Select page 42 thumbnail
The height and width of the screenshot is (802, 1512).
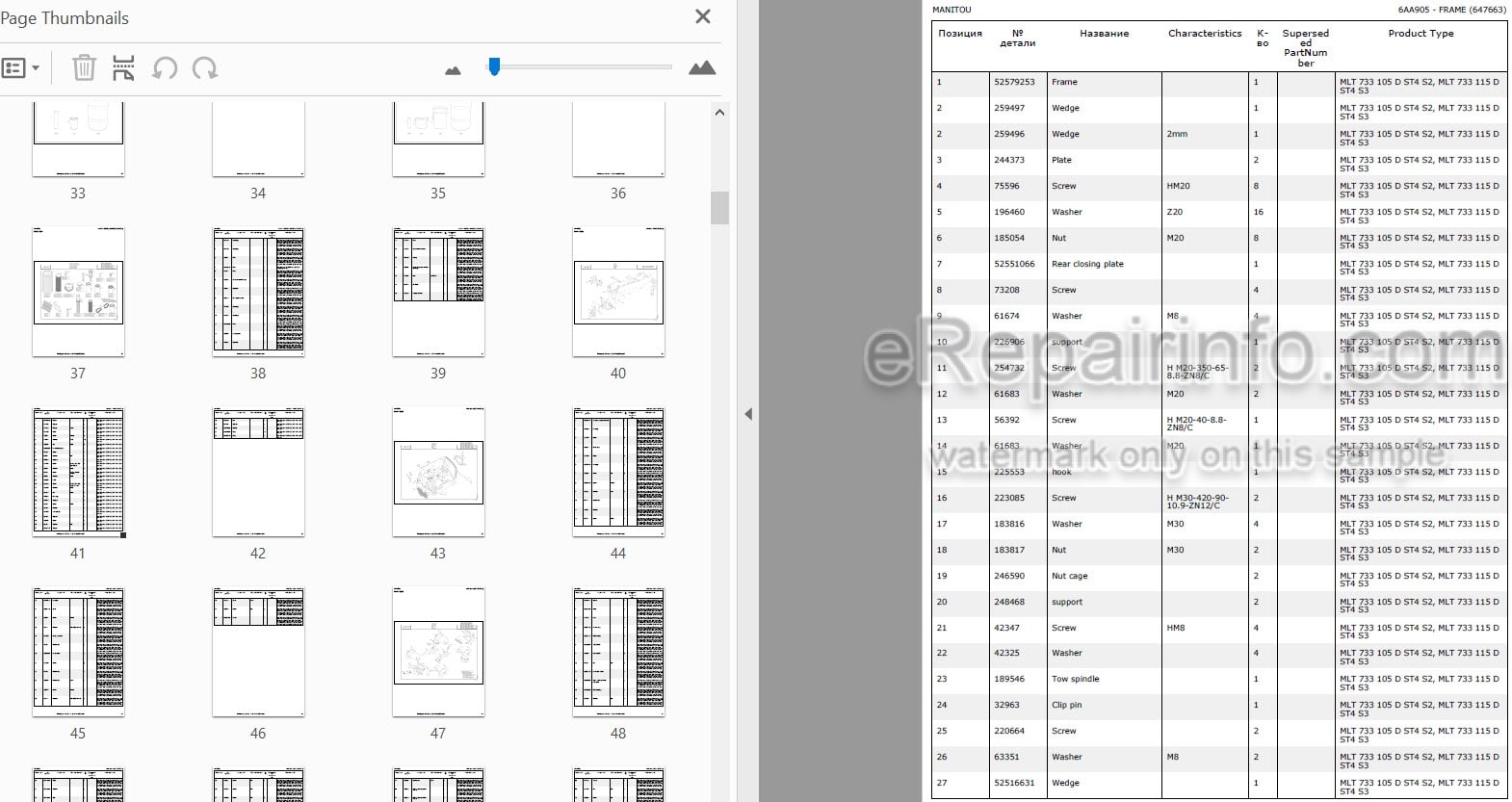258,472
